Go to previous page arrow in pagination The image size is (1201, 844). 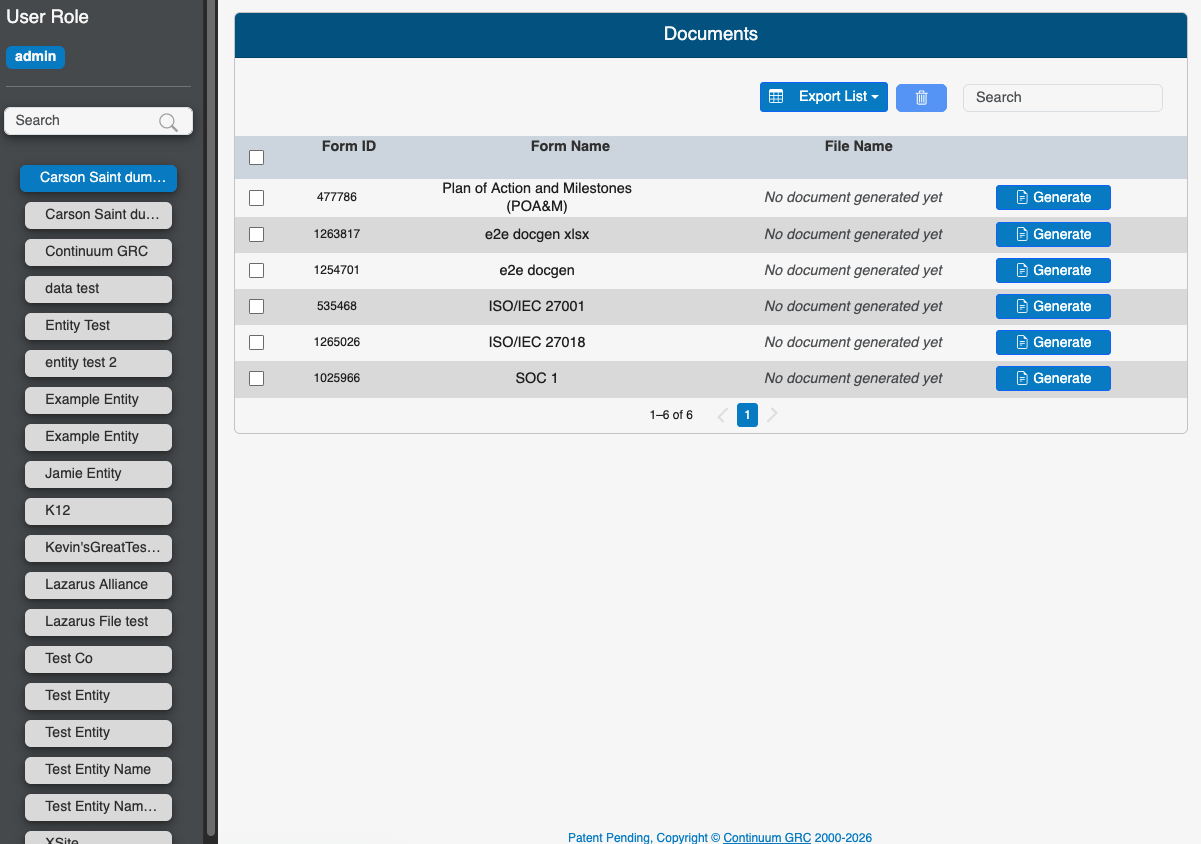[722, 415]
